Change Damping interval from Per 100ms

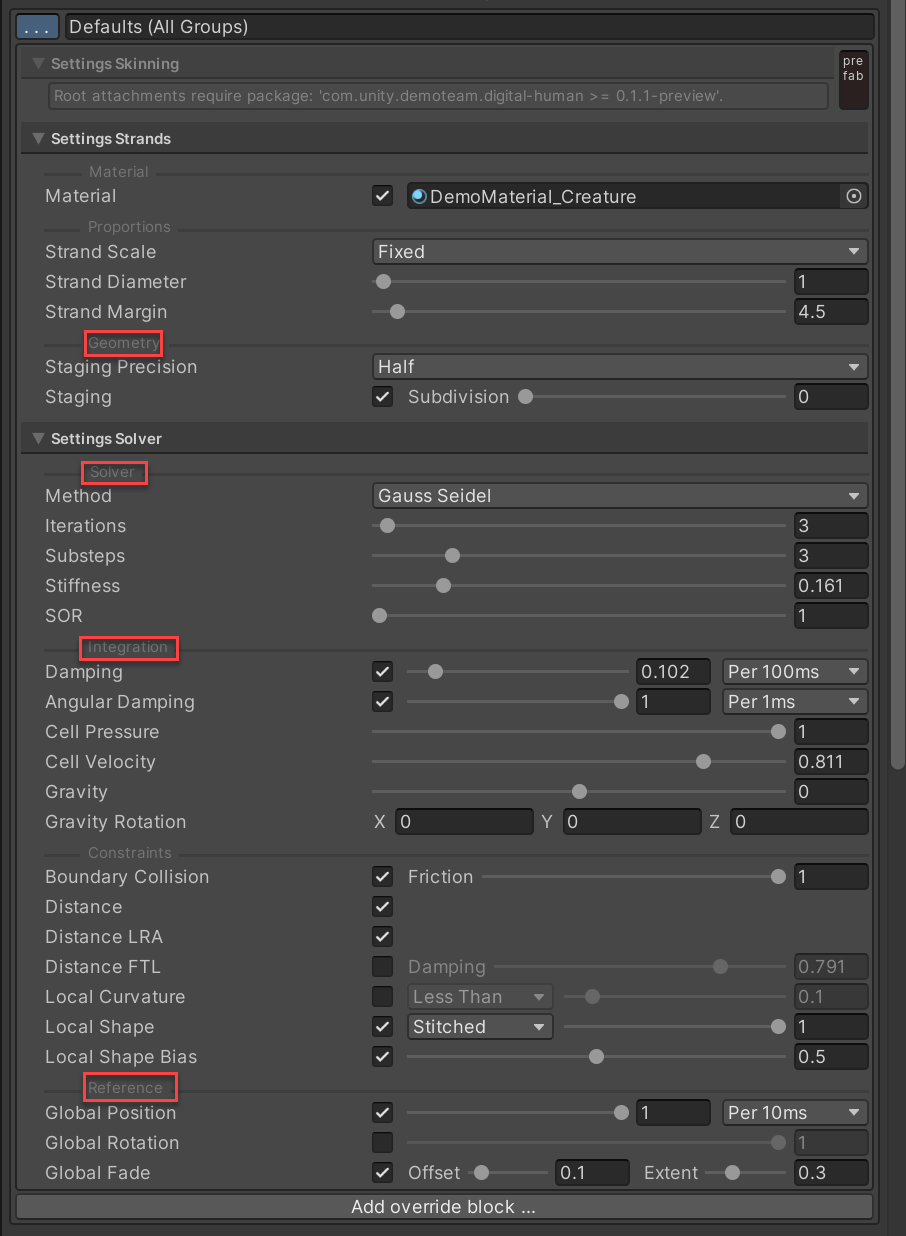pyautogui.click(x=794, y=672)
